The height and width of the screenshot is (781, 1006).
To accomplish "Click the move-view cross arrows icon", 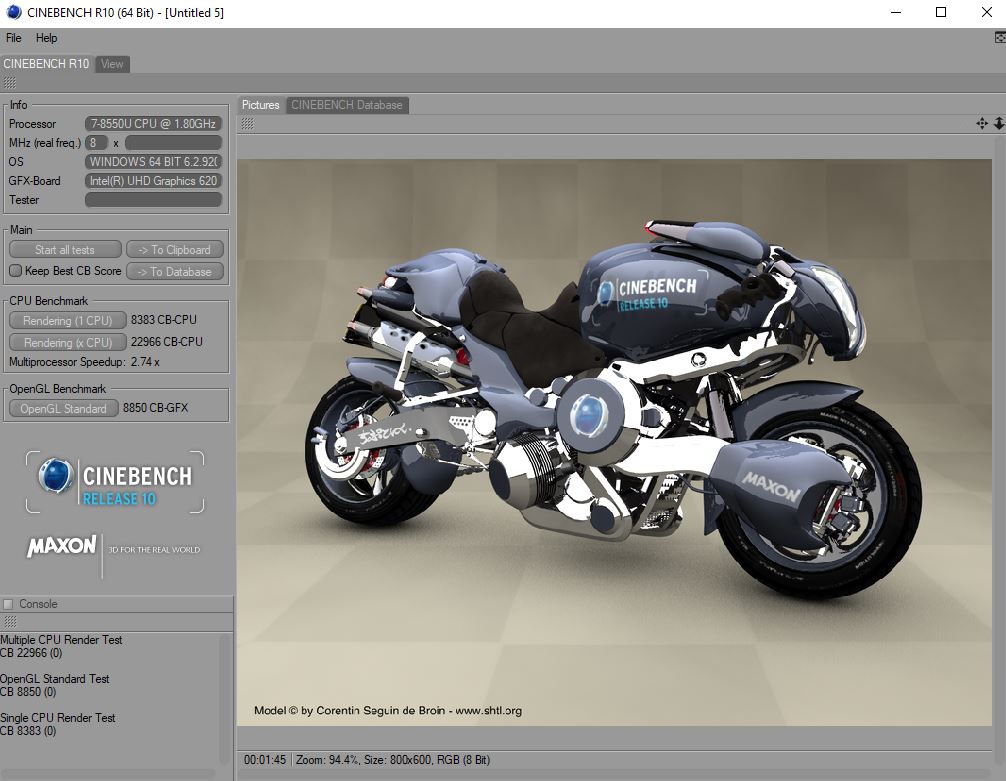I will pos(982,123).
